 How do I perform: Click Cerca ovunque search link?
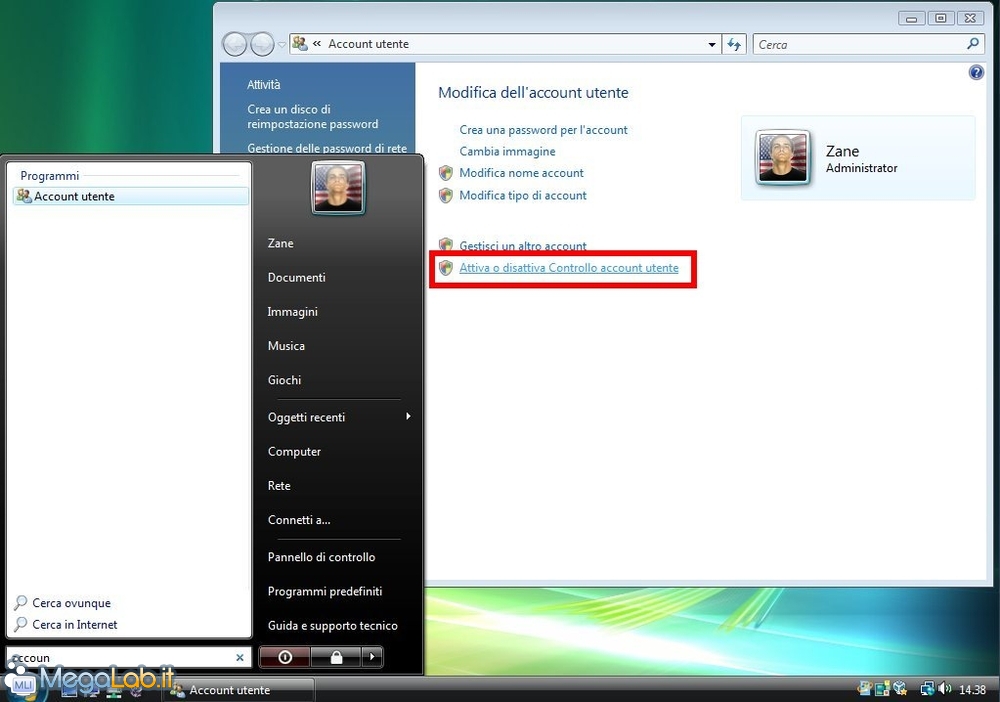tap(62, 603)
